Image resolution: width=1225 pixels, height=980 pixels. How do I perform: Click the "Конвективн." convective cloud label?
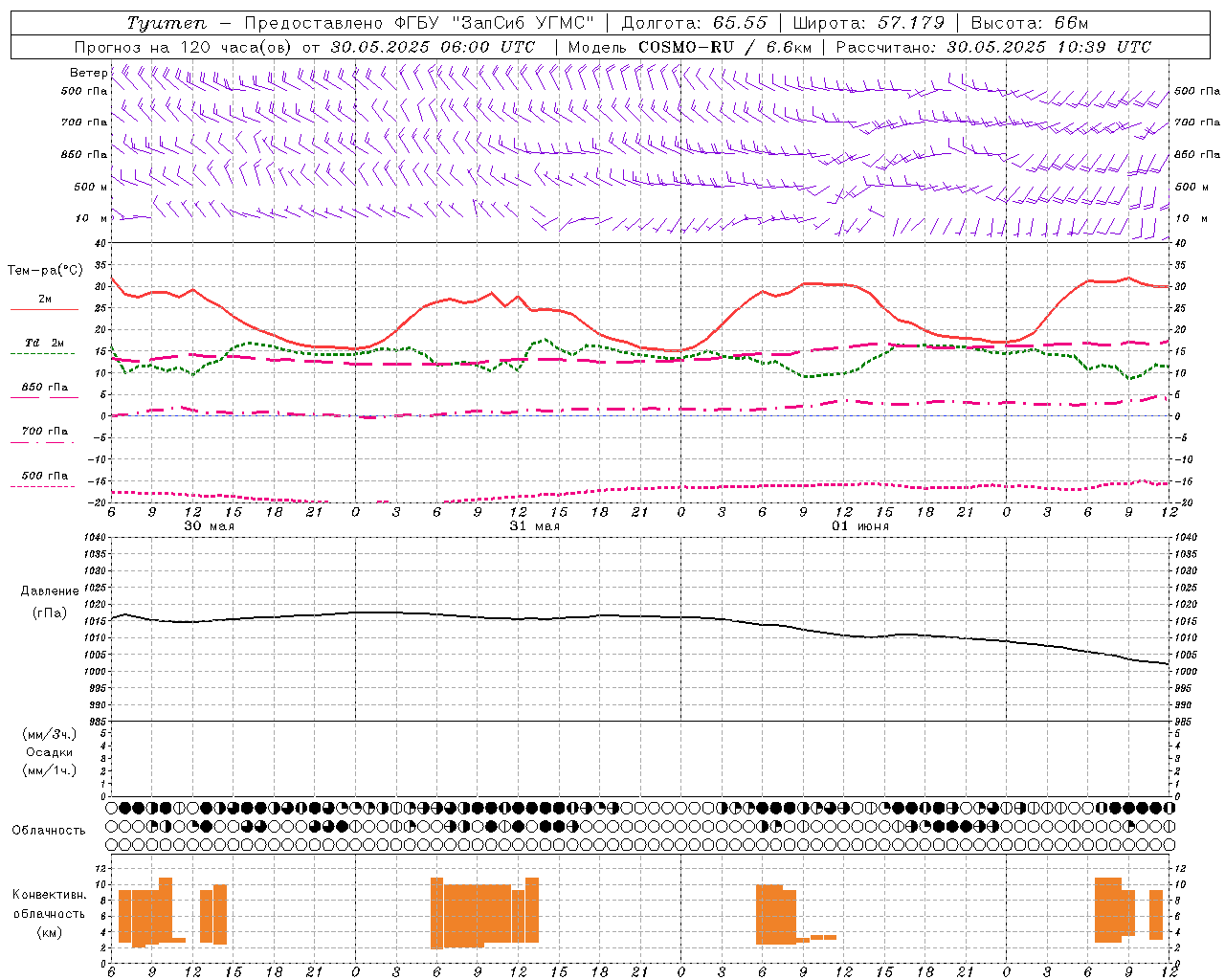point(50,895)
